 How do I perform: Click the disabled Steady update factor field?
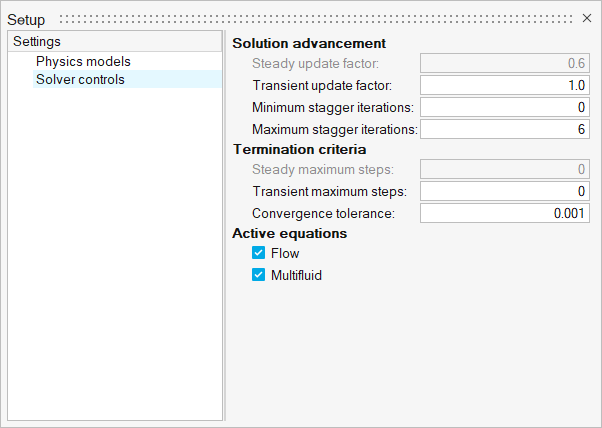[x=506, y=64]
